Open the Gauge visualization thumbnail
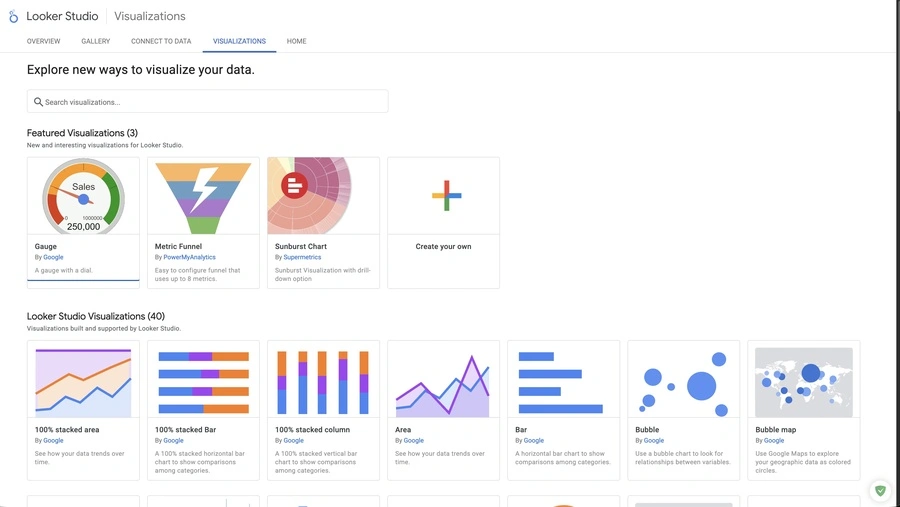The image size is (900, 507). pyautogui.click(x=83, y=196)
